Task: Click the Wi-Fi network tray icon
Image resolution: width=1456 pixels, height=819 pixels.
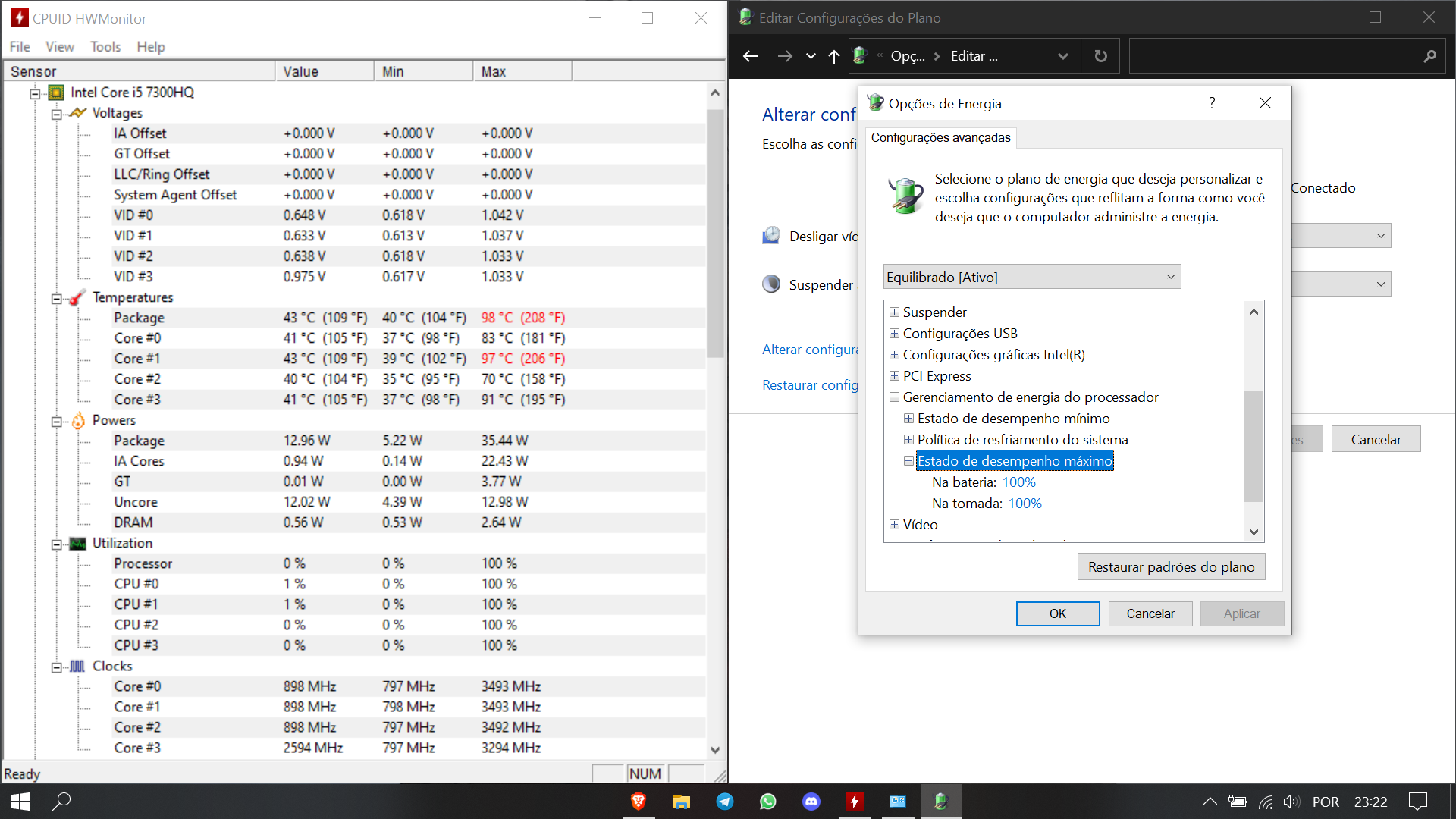Action: pyautogui.click(x=1266, y=802)
